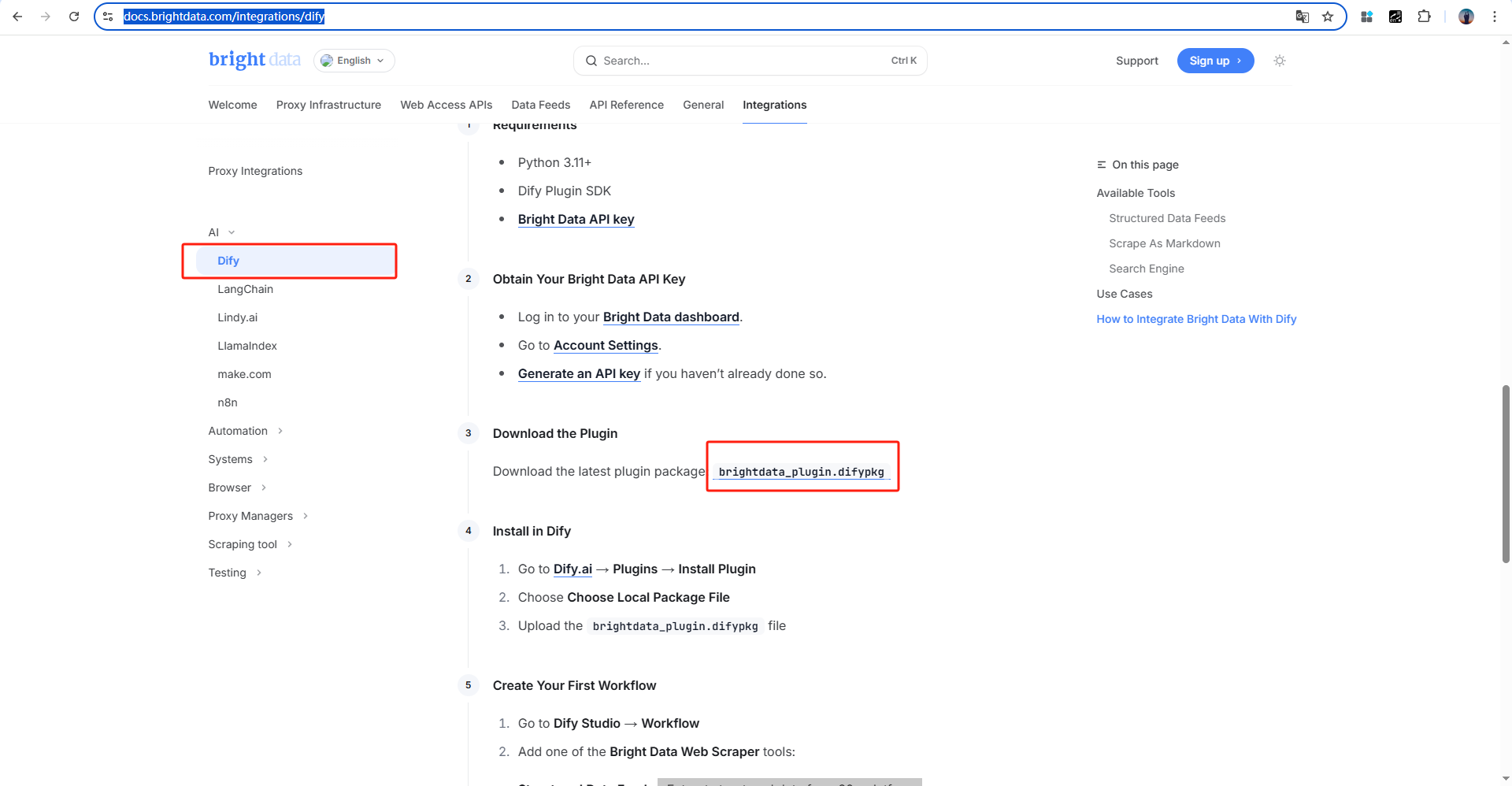
Task: Bookmark this page with the star icon
Action: click(x=1328, y=17)
